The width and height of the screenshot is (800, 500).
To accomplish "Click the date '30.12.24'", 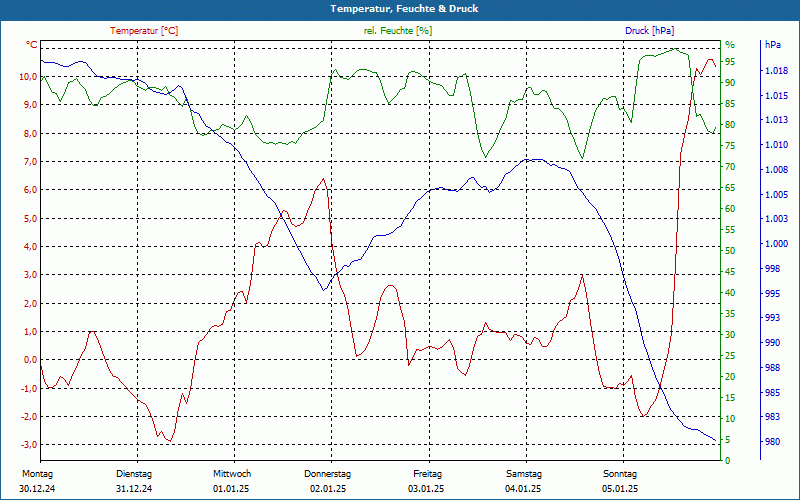I will pos(37,489).
